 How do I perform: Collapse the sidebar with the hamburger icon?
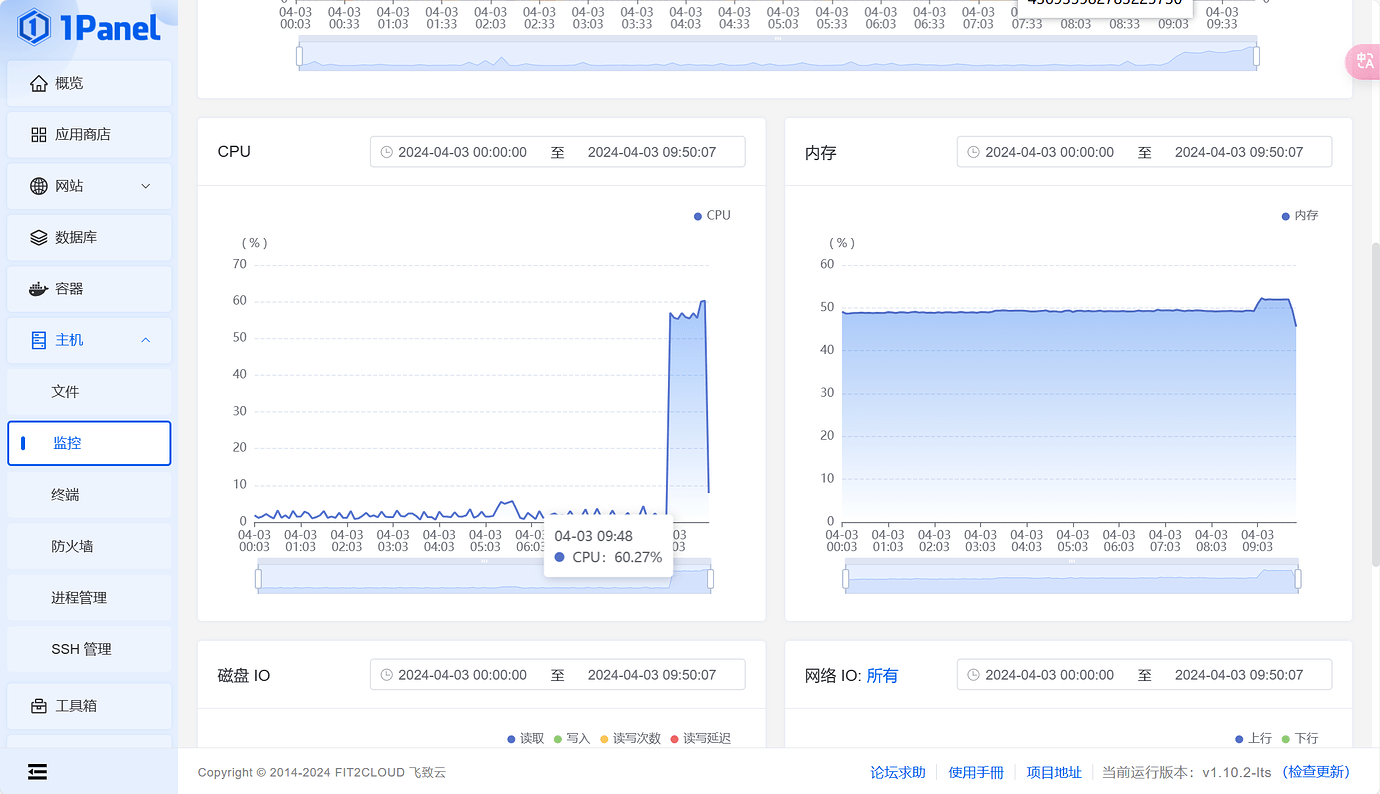37,771
